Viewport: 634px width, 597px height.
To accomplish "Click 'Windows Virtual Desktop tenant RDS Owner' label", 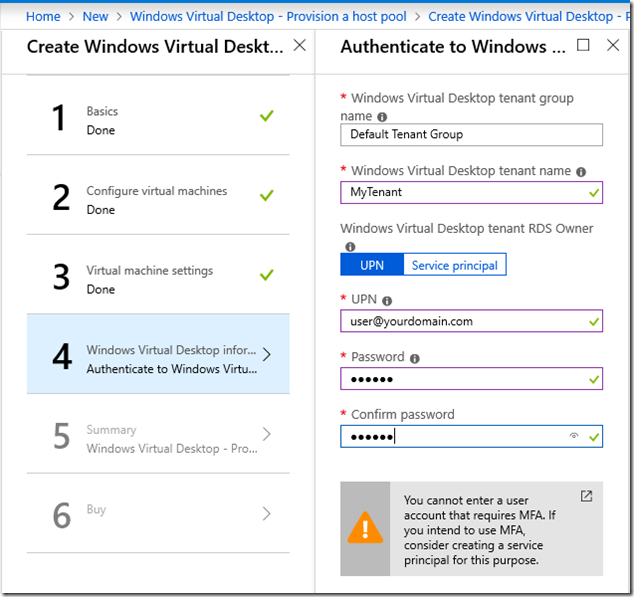I will [x=467, y=229].
